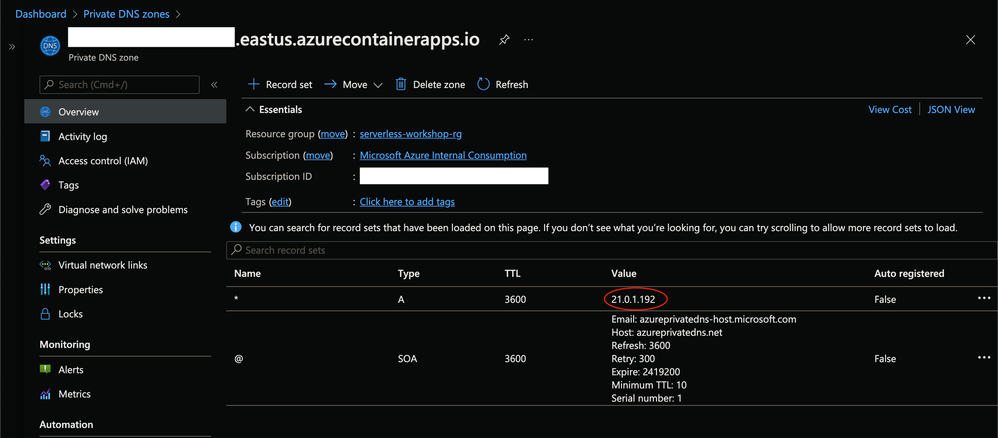Open options for the A record row

pyautogui.click(x=984, y=298)
